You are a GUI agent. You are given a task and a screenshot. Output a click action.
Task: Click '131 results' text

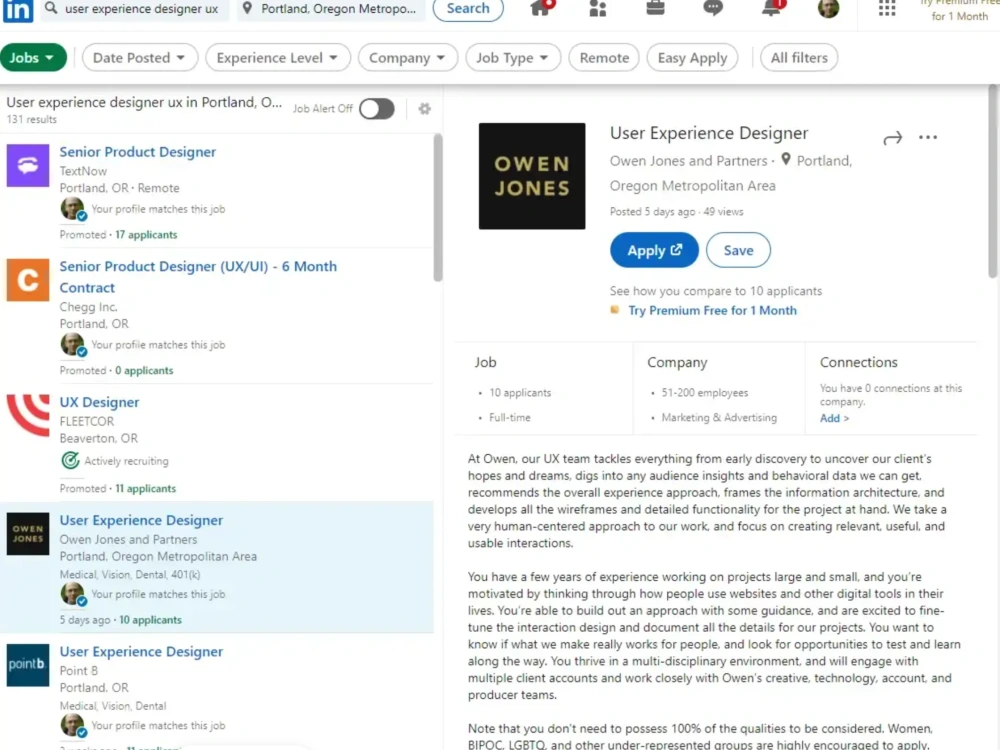pyautogui.click(x=31, y=119)
